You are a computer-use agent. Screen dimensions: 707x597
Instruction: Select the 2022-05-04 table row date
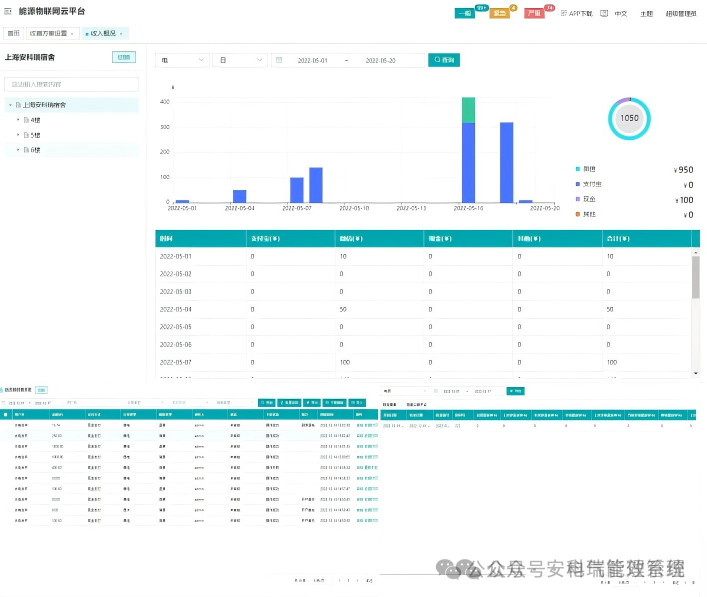coord(175,309)
